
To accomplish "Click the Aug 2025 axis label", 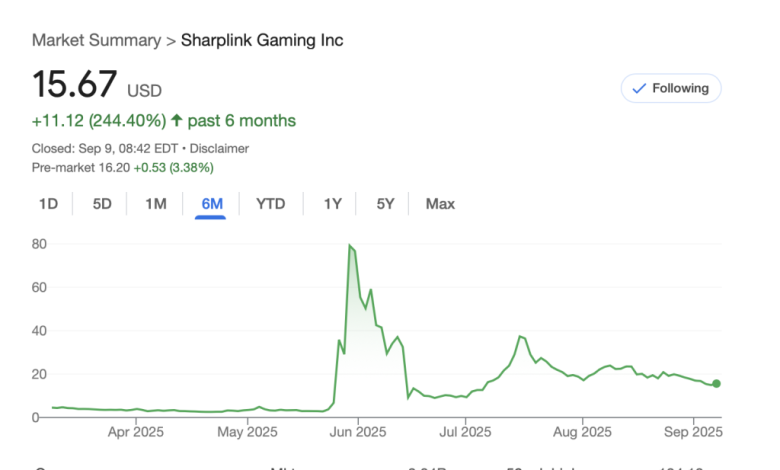I will click(x=582, y=432).
